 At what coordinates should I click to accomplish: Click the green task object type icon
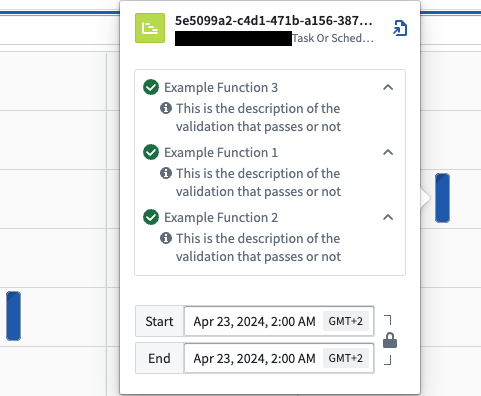click(x=150, y=28)
